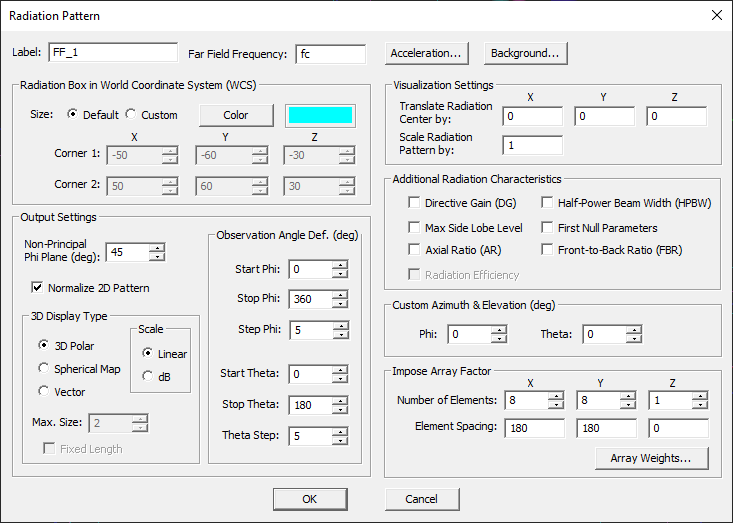The height and width of the screenshot is (523, 733).
Task: Click the Far Field Frequency field
Action: tap(330, 53)
